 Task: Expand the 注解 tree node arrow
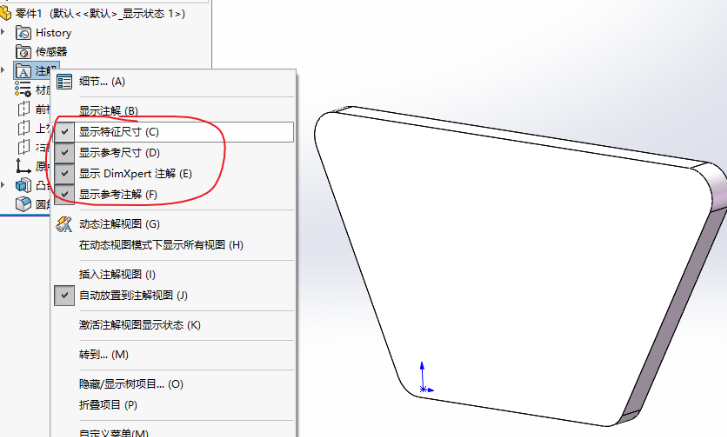pos(3,70)
